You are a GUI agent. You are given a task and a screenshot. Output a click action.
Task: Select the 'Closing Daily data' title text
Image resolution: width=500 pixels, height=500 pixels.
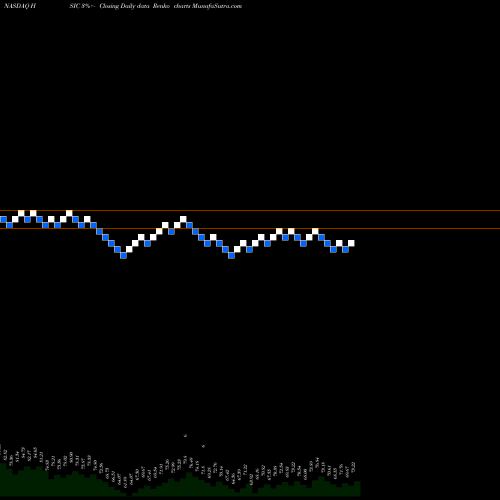[124, 6]
